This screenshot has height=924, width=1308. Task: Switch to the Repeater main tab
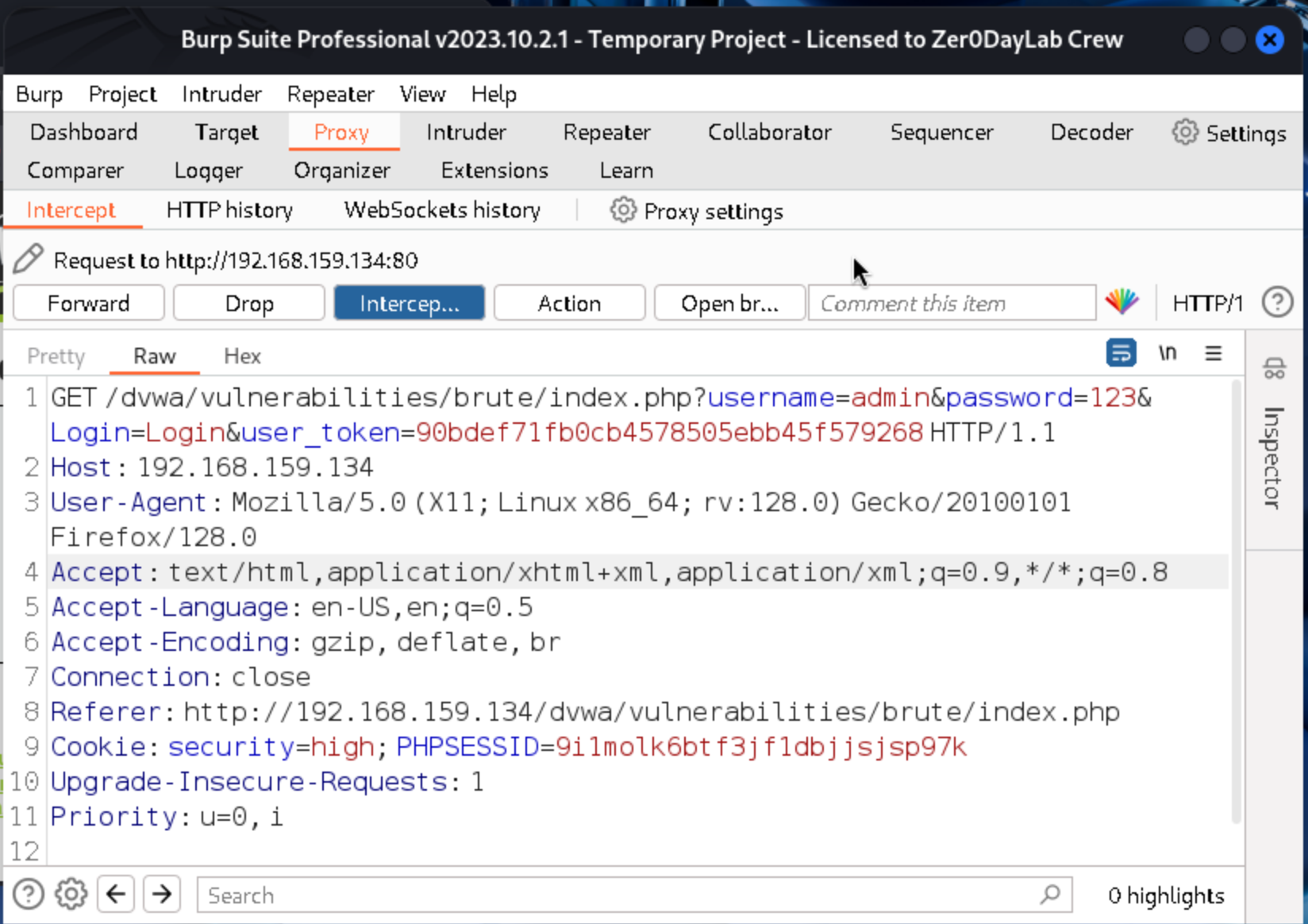(606, 132)
